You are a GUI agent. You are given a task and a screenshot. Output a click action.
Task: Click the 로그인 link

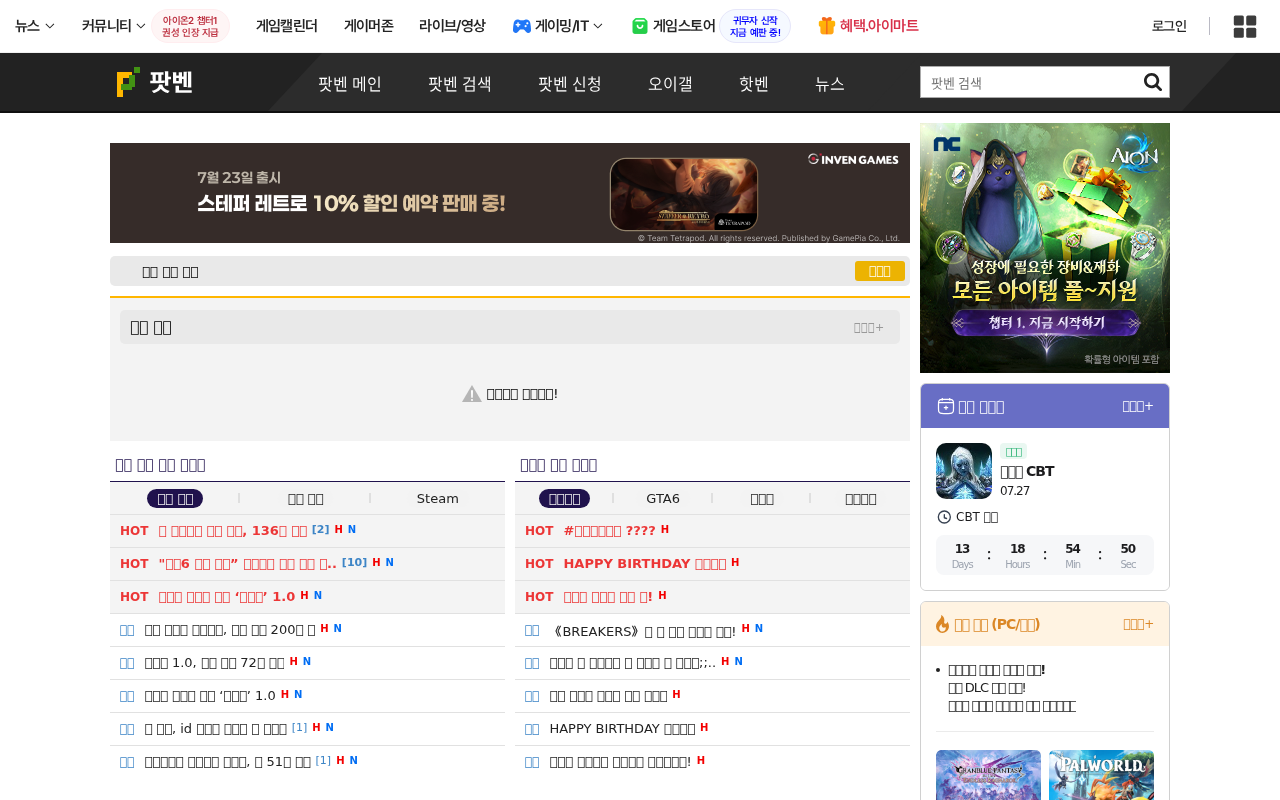[x=1169, y=26]
